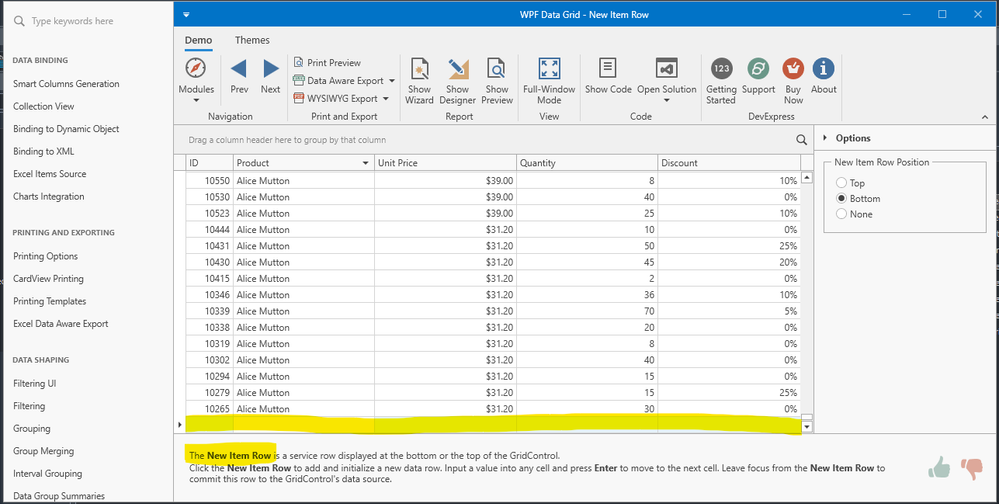
Task: Open the Show Designer tool
Action: coord(457,70)
